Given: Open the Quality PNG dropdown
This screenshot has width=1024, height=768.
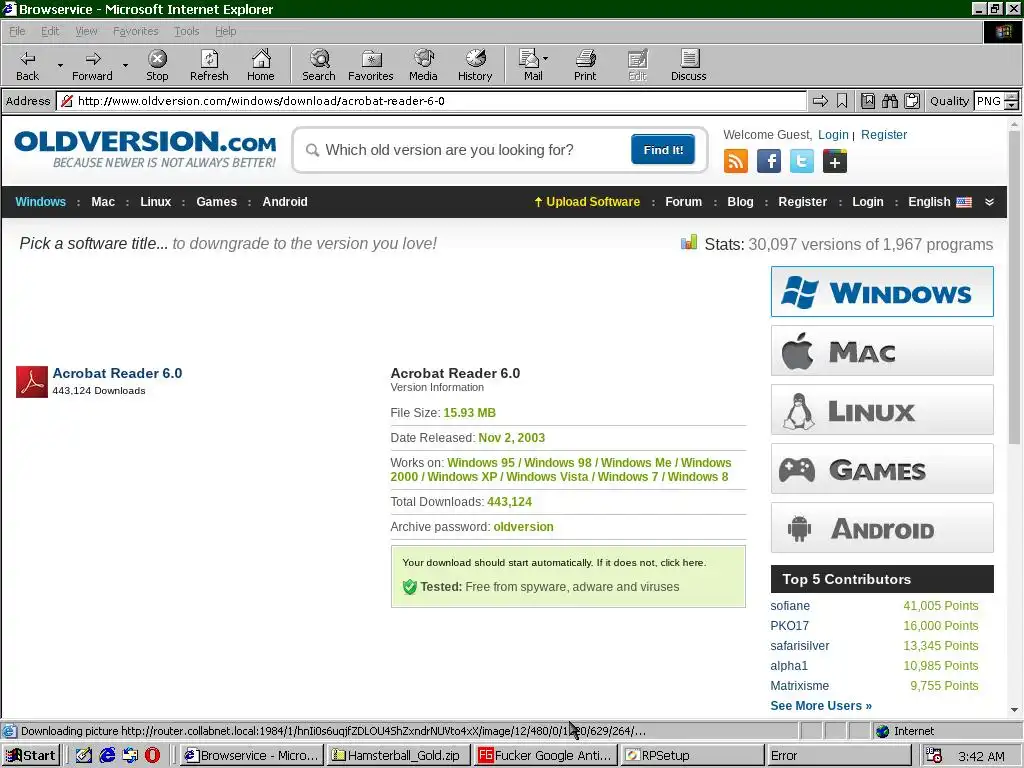Looking at the screenshot, I should point(1011,101).
